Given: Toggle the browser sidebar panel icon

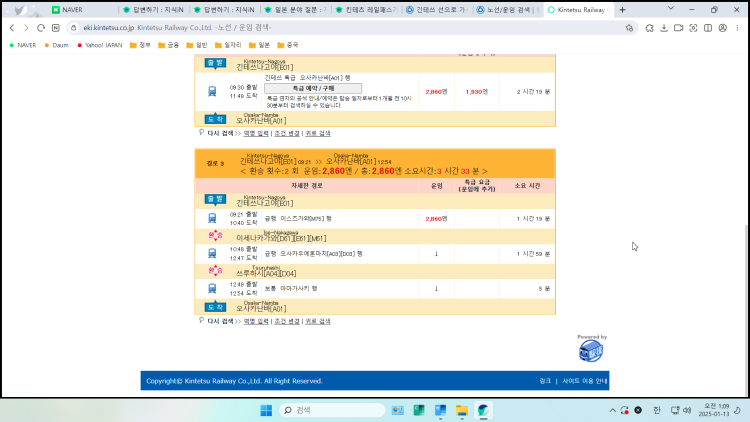Looking at the screenshot, I should pos(708,28).
